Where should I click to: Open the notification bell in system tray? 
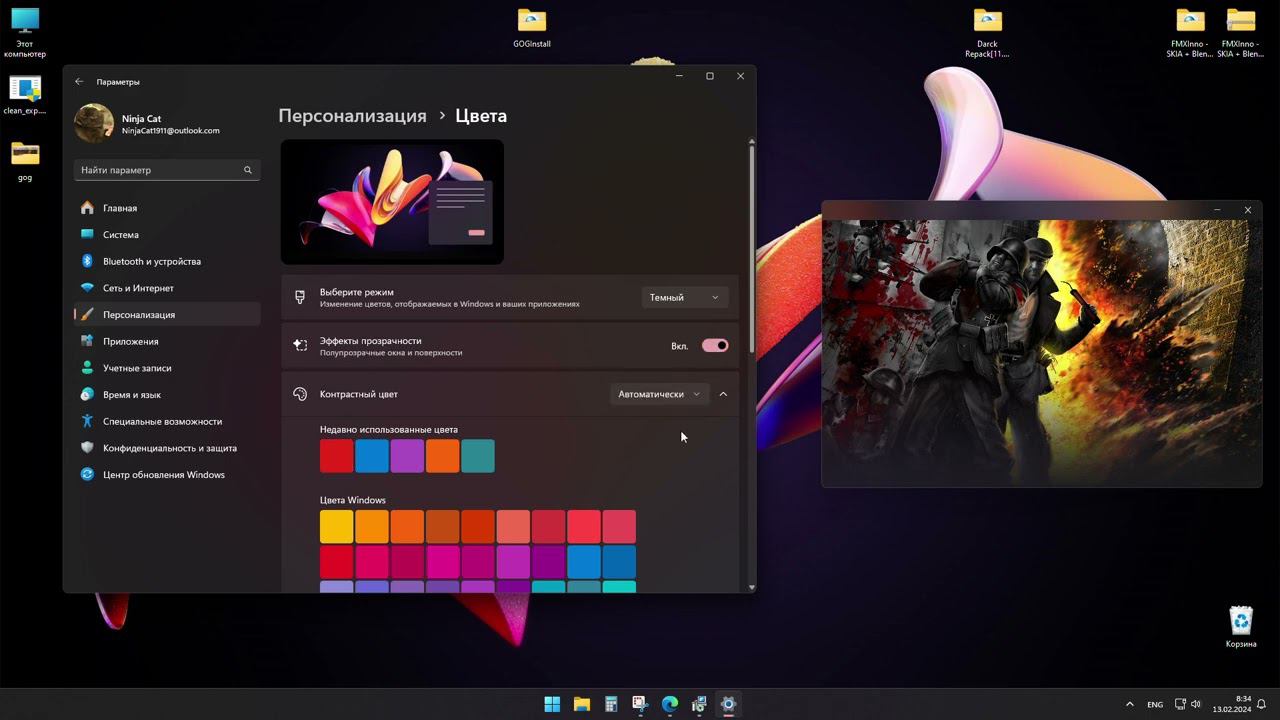(1262, 704)
